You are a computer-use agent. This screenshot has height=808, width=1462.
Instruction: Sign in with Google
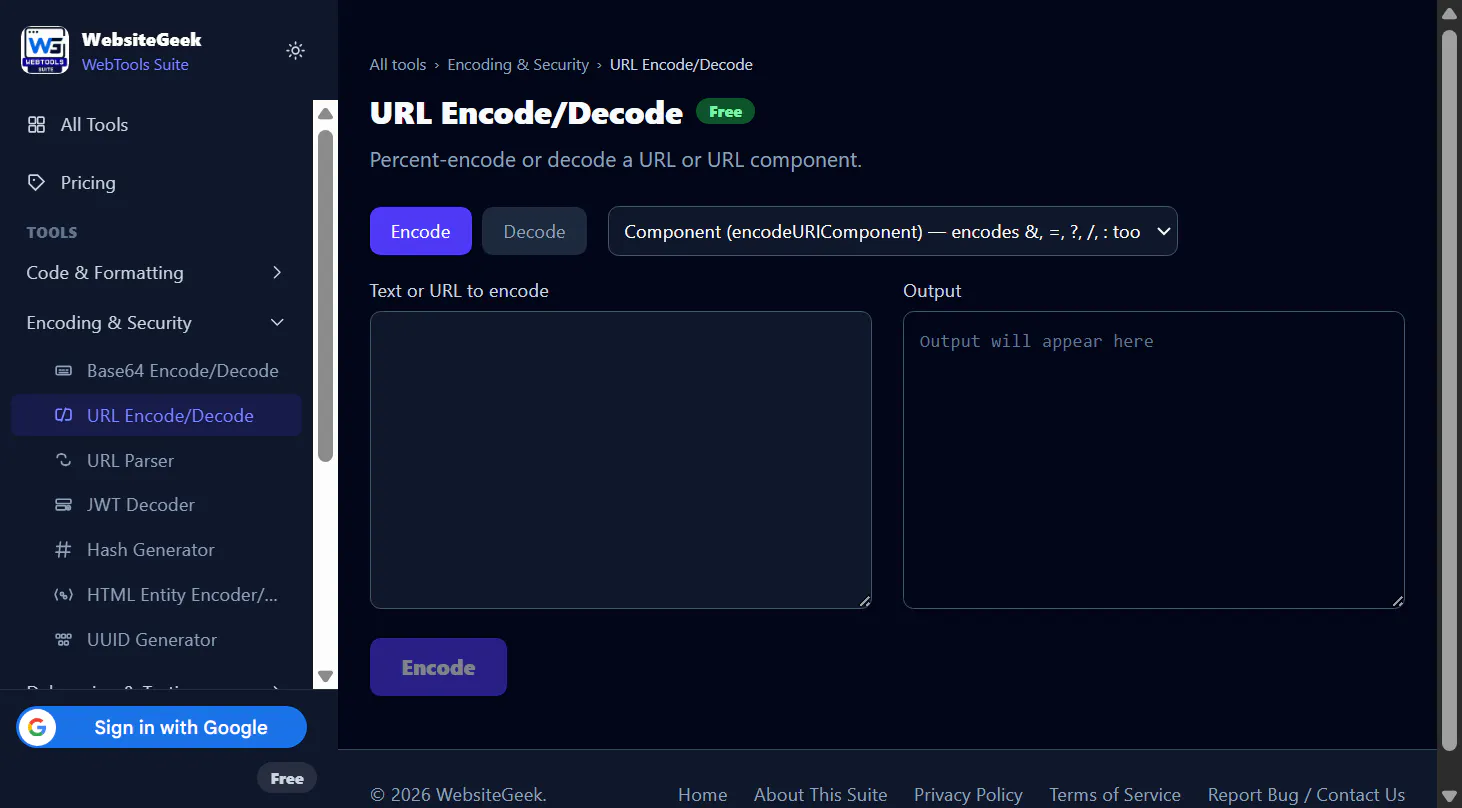[161, 727]
